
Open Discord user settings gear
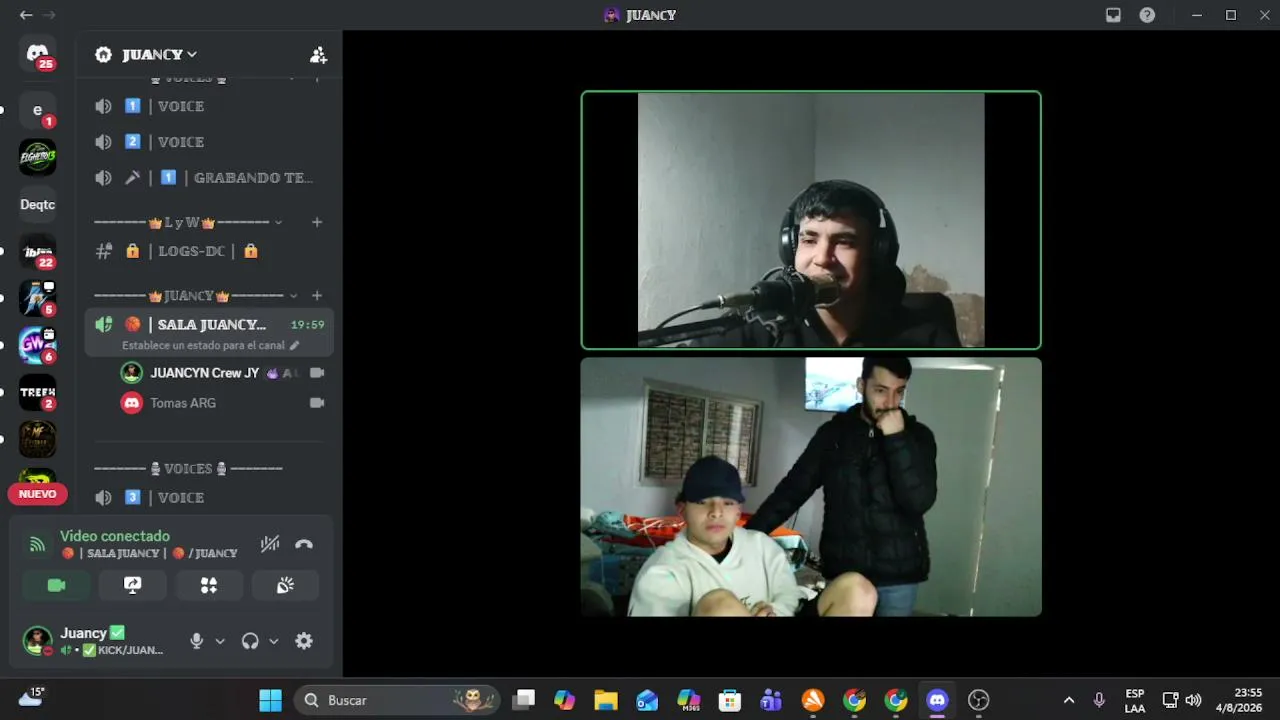[x=304, y=641]
